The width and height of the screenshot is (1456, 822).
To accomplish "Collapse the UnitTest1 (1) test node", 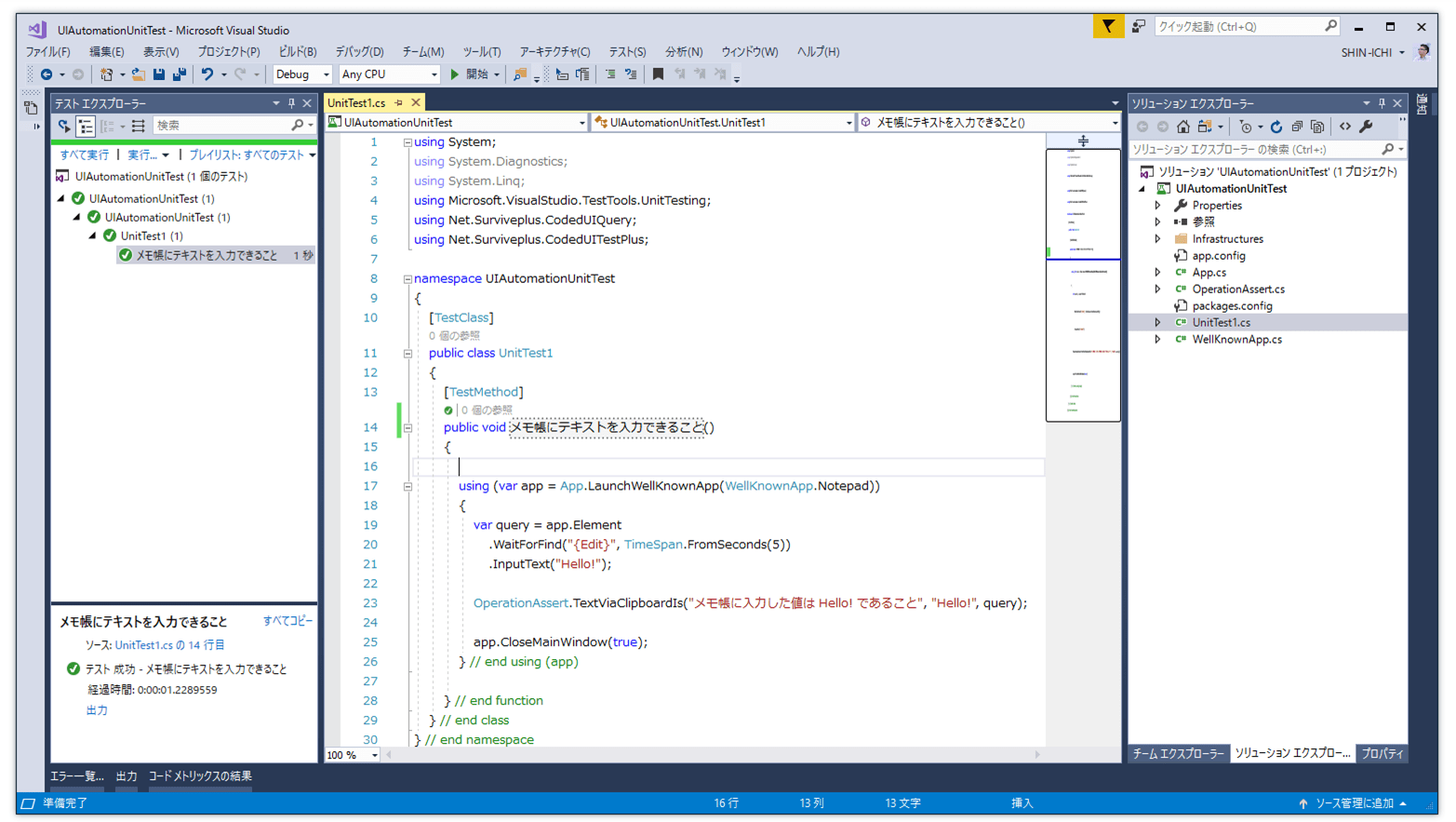I will click(93, 236).
